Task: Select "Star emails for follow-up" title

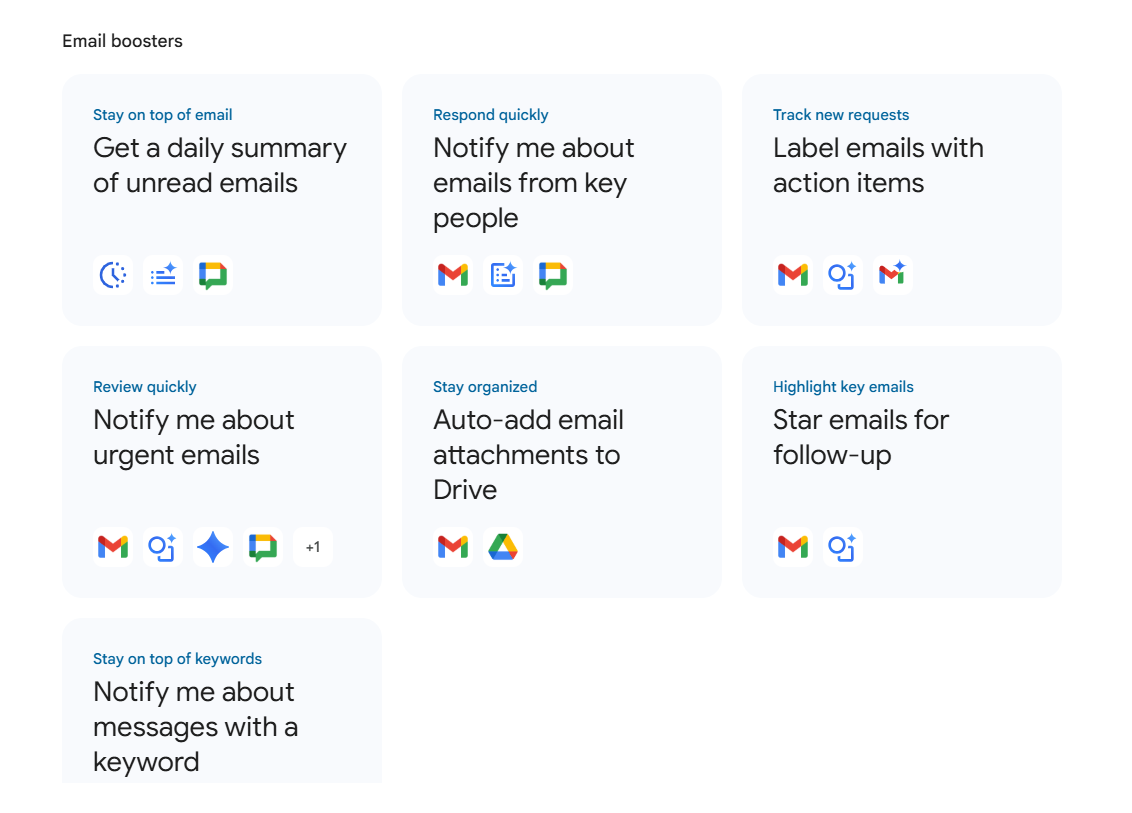Action: point(860,437)
